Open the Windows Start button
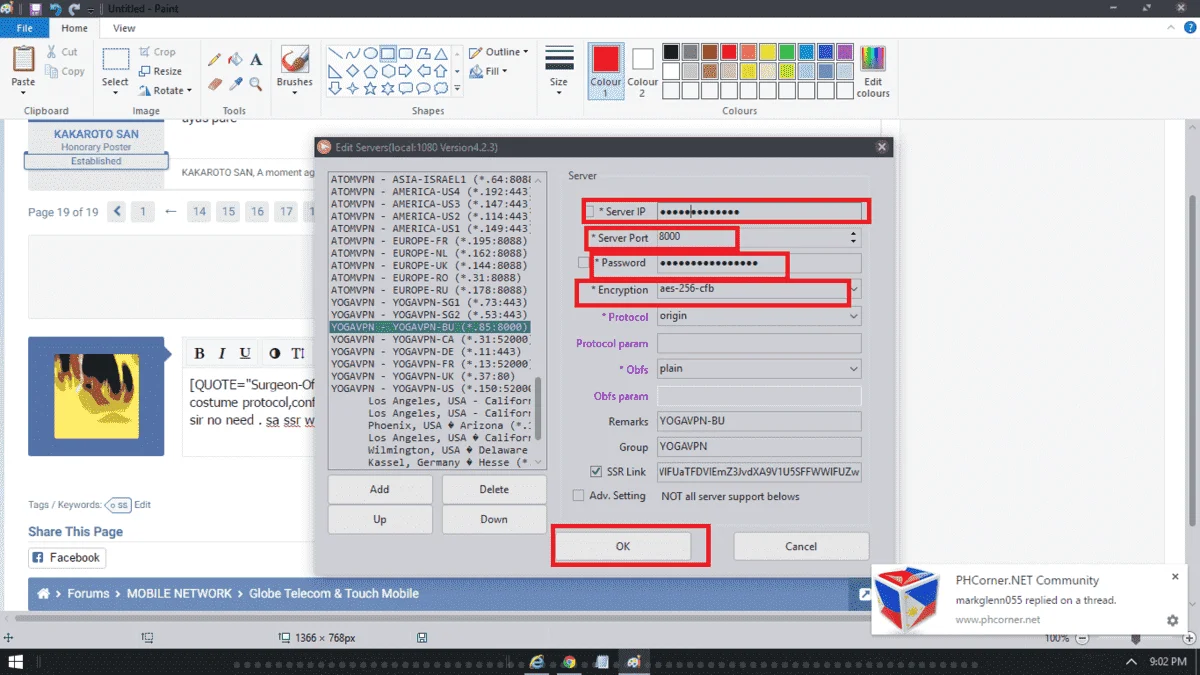 pos(16,662)
